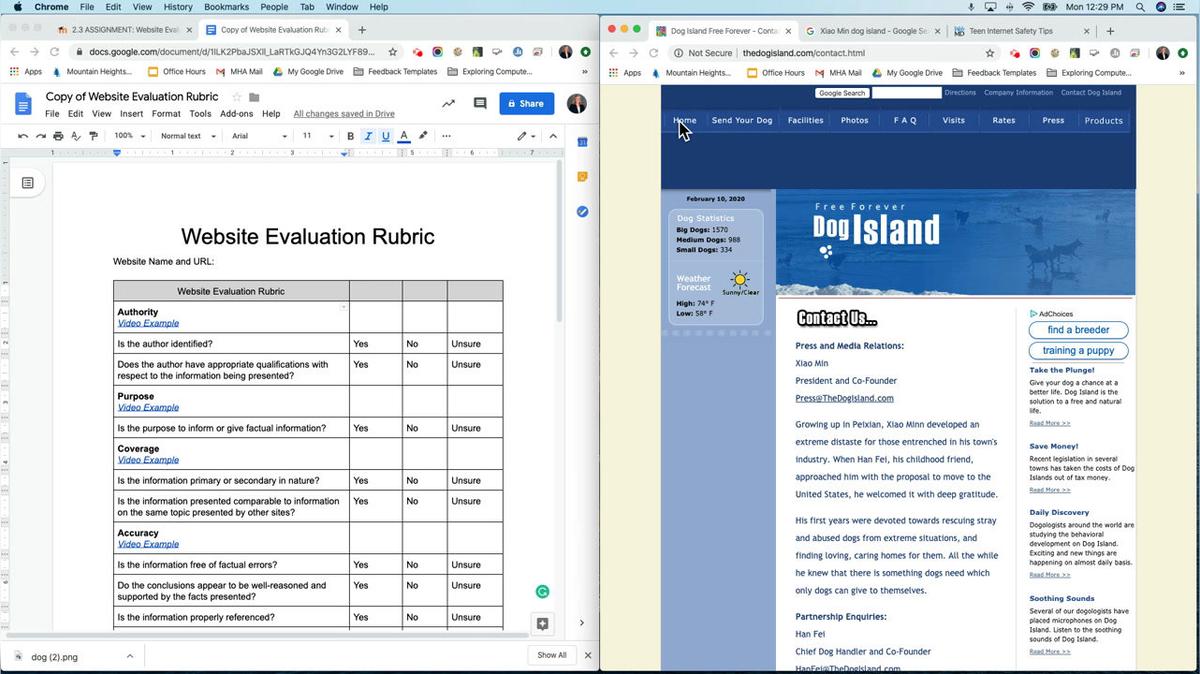Open the editing mode pencil dropdown
Image resolution: width=1200 pixels, height=674 pixels.
[x=525, y=136]
